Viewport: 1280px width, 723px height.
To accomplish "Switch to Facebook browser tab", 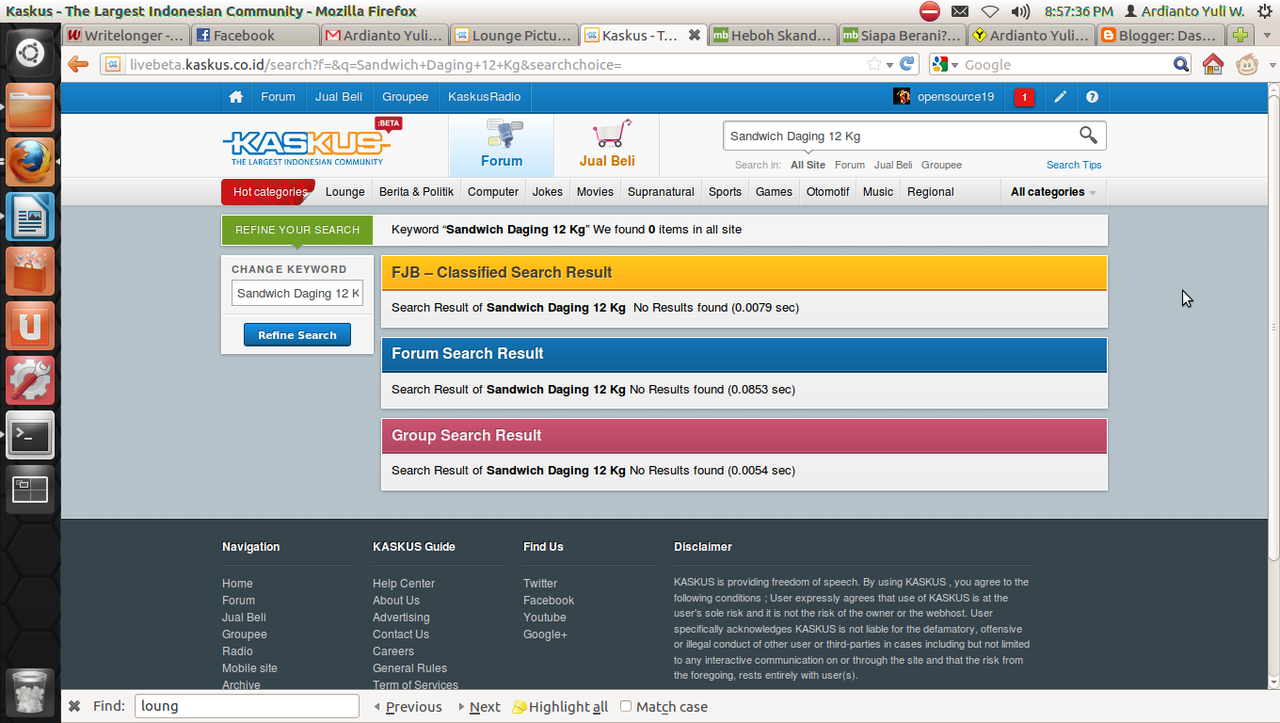I will 254,35.
